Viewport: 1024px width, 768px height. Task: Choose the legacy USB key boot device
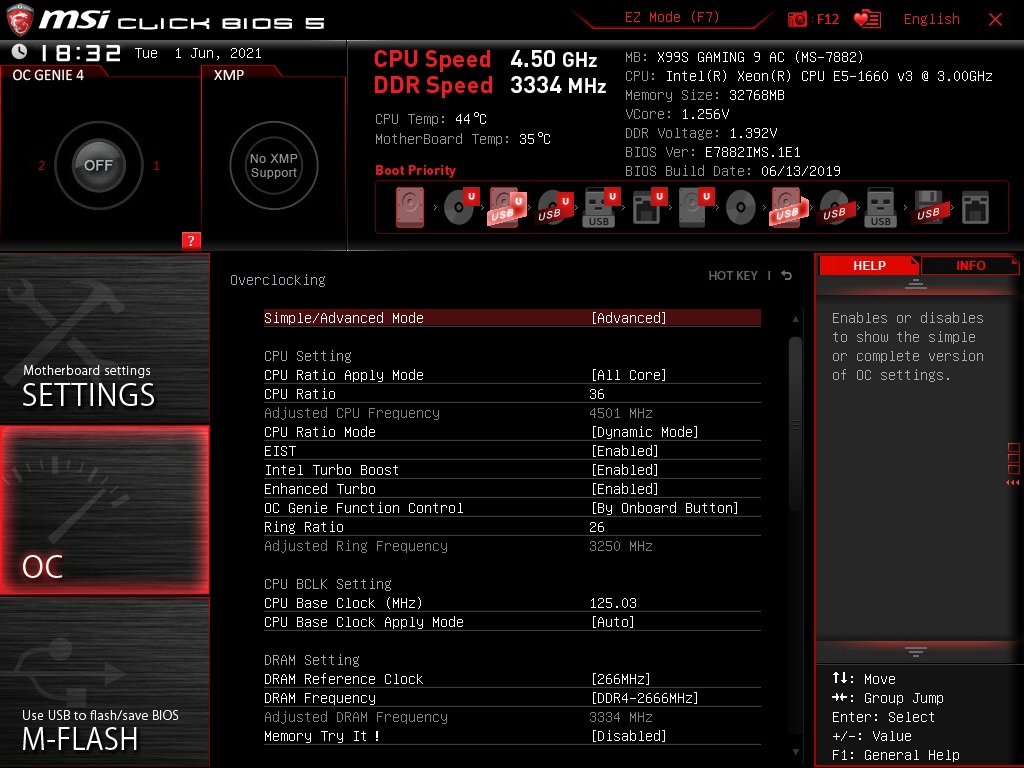(x=880, y=208)
